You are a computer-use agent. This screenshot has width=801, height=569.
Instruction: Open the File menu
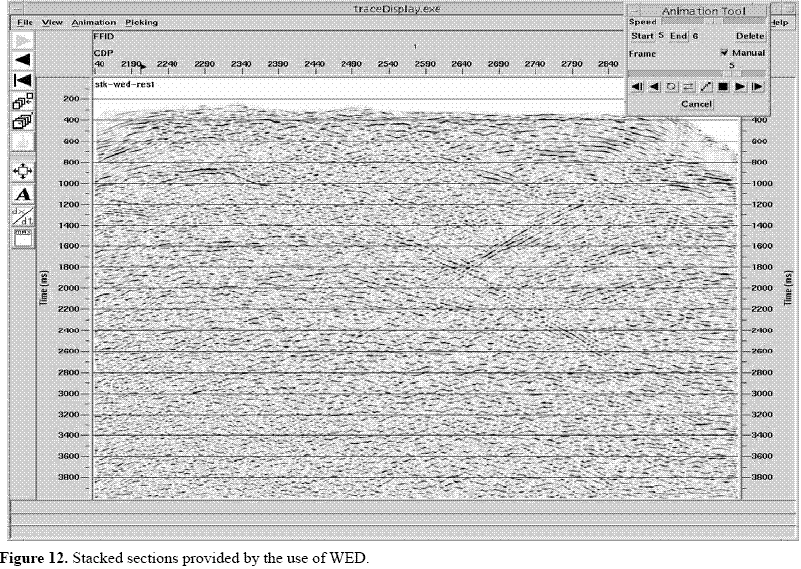coord(25,22)
